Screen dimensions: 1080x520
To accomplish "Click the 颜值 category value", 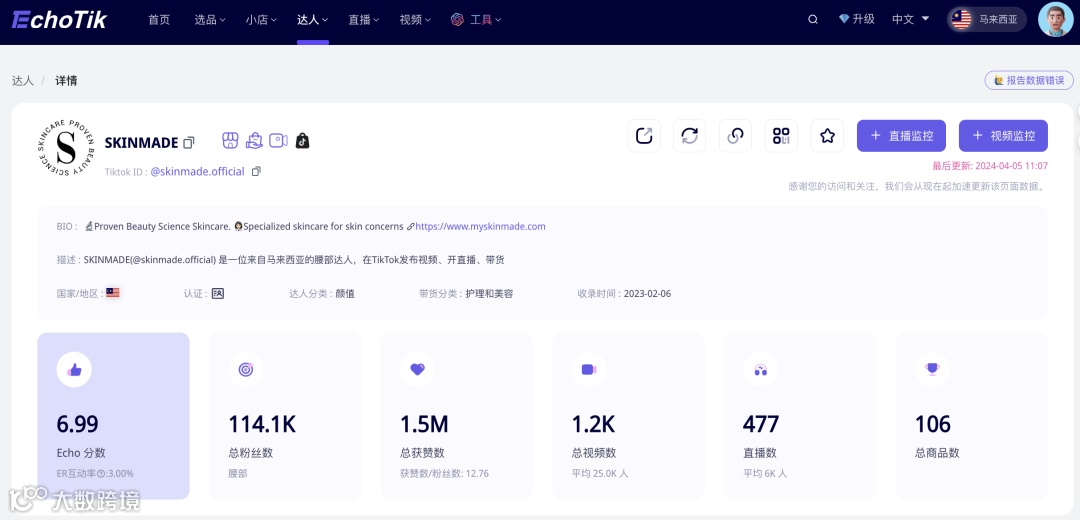I will (345, 293).
